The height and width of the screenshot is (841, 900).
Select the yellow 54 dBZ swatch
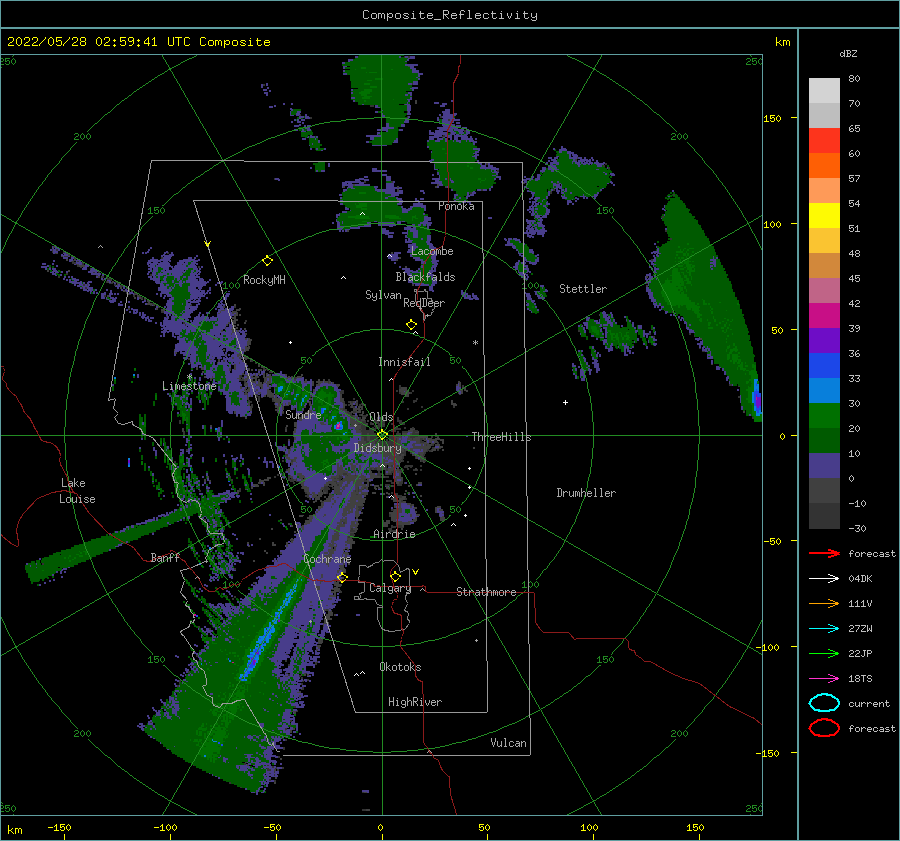pos(824,216)
